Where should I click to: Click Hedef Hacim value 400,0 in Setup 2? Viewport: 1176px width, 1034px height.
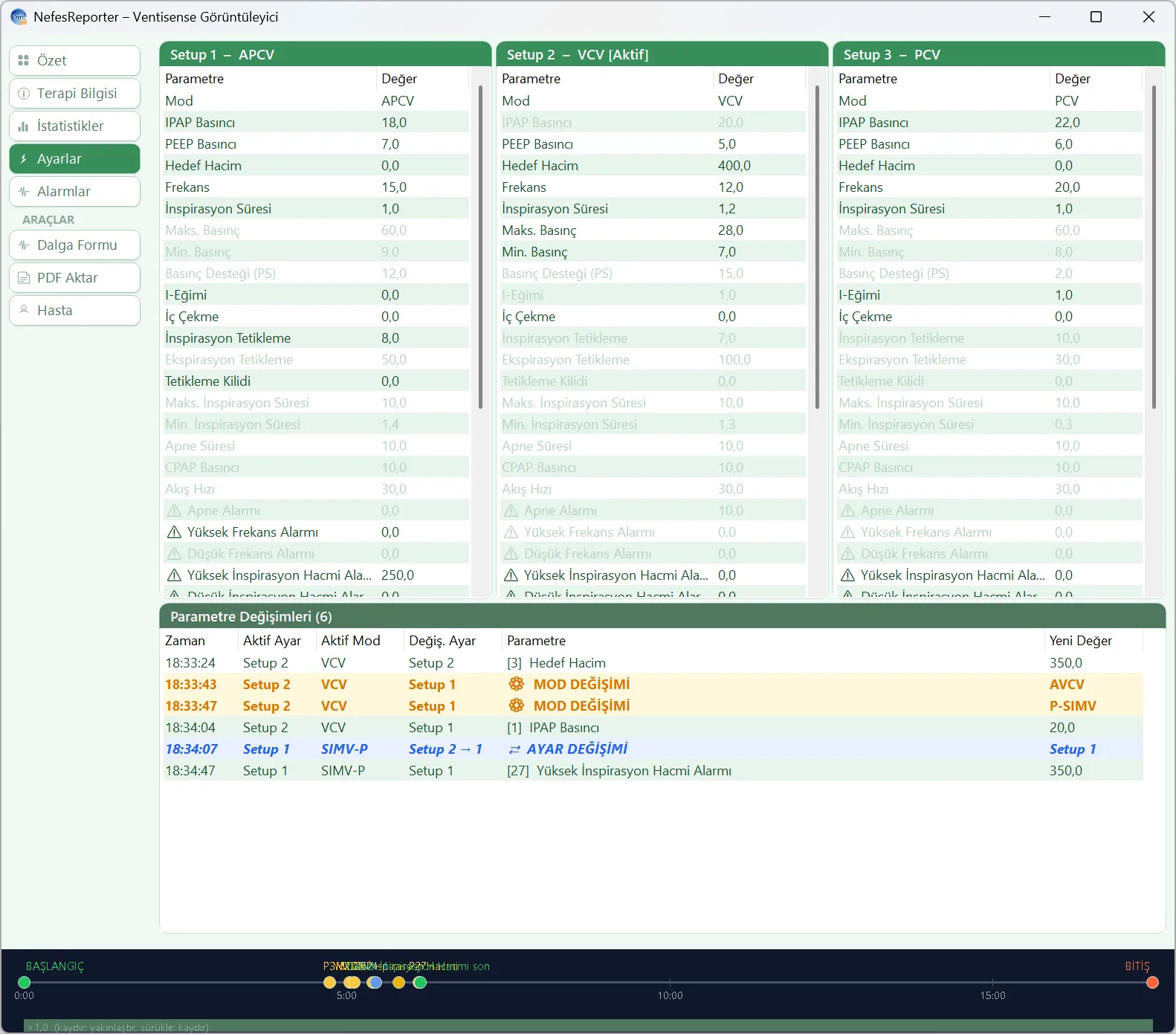[734, 165]
